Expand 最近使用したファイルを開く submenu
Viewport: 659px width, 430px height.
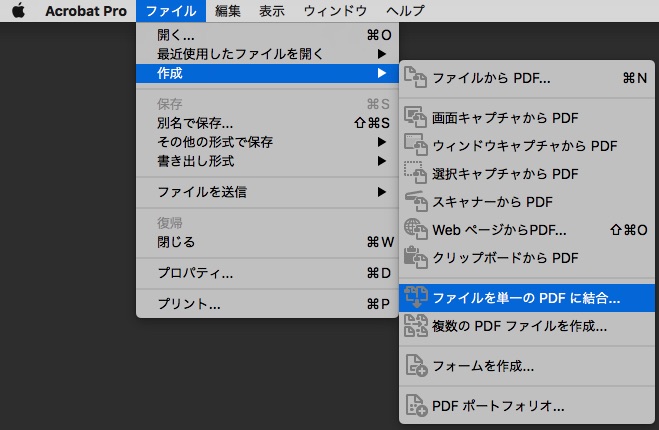pyautogui.click(x=267, y=54)
